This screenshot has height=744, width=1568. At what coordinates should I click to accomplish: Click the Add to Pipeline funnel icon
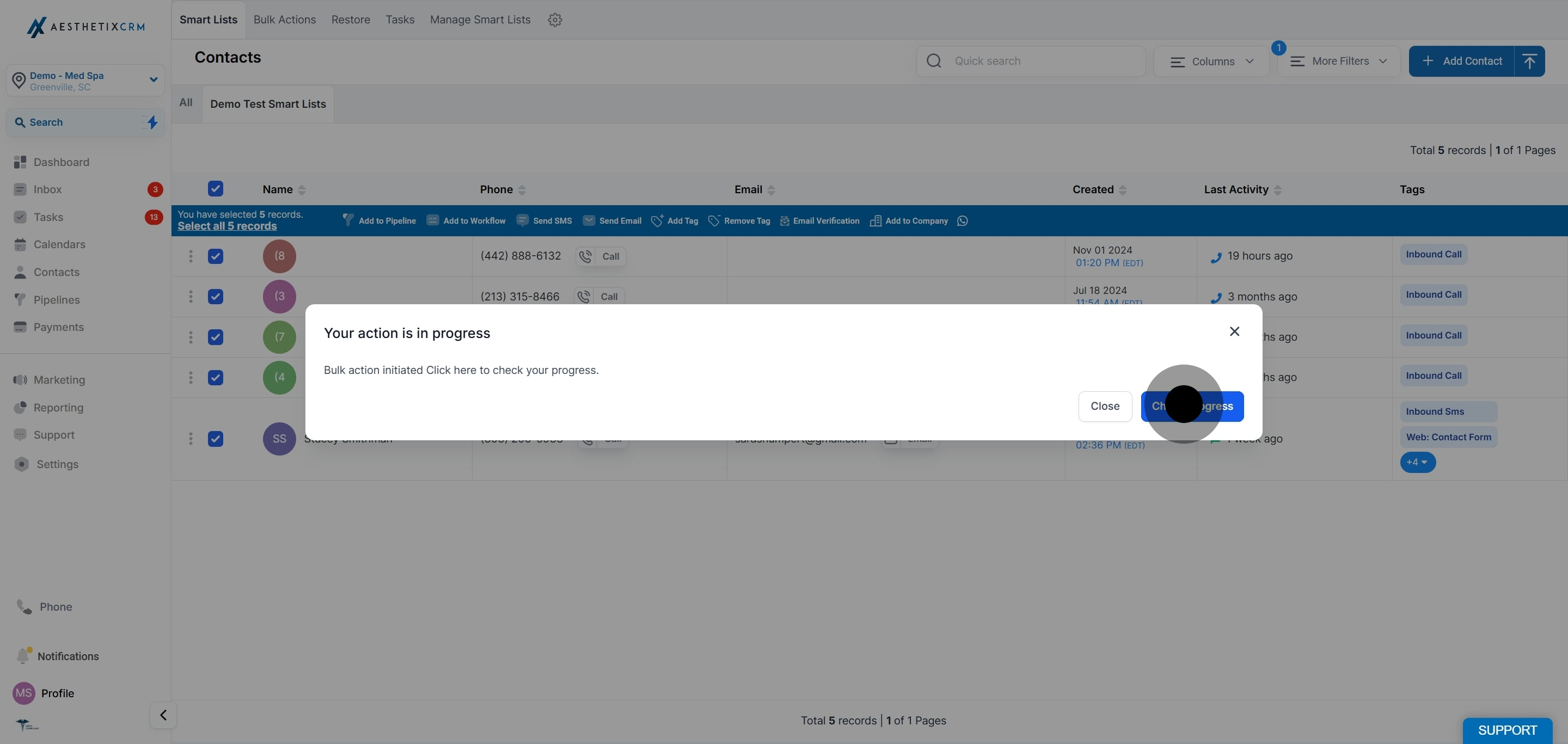347,220
